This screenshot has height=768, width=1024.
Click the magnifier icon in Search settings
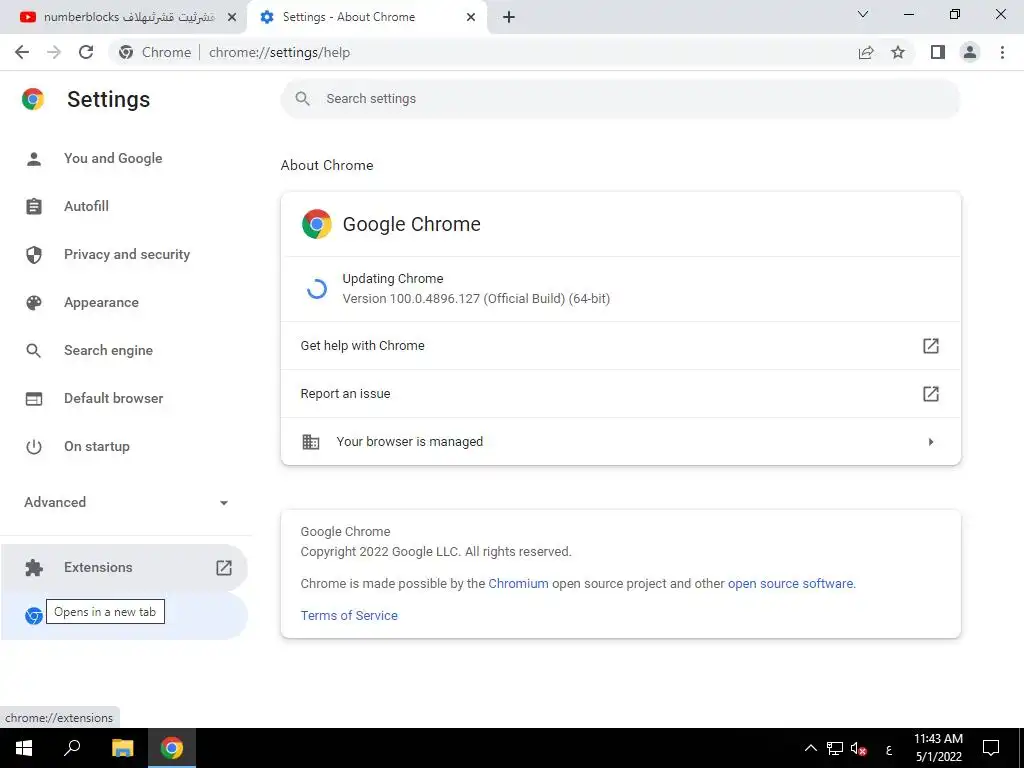tap(302, 99)
